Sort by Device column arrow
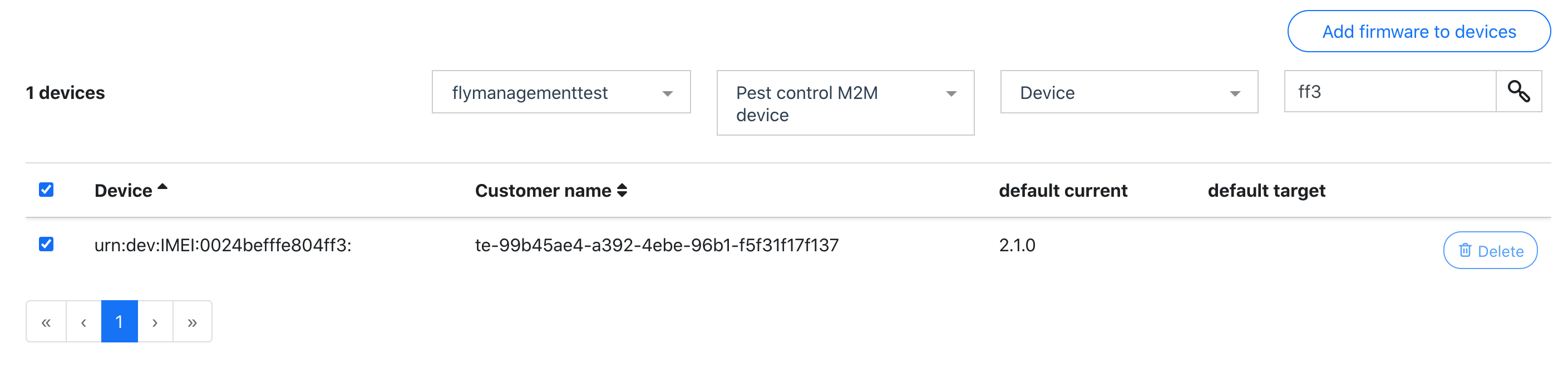Viewport: 1568px width, 368px height. pos(162,187)
